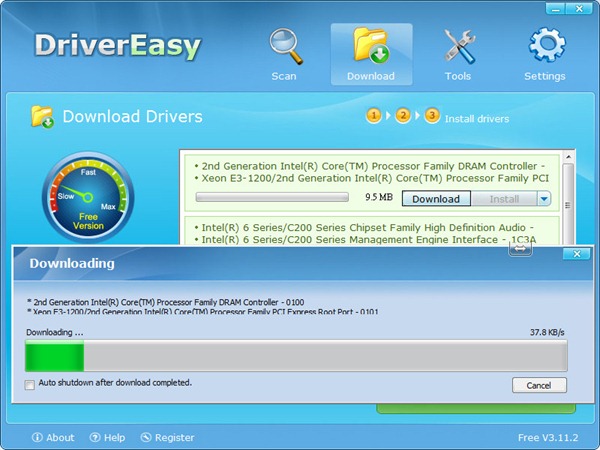Click the driver list scrollbar thumb
Image resolution: width=600 pixels, height=450 pixels.
click(x=568, y=204)
